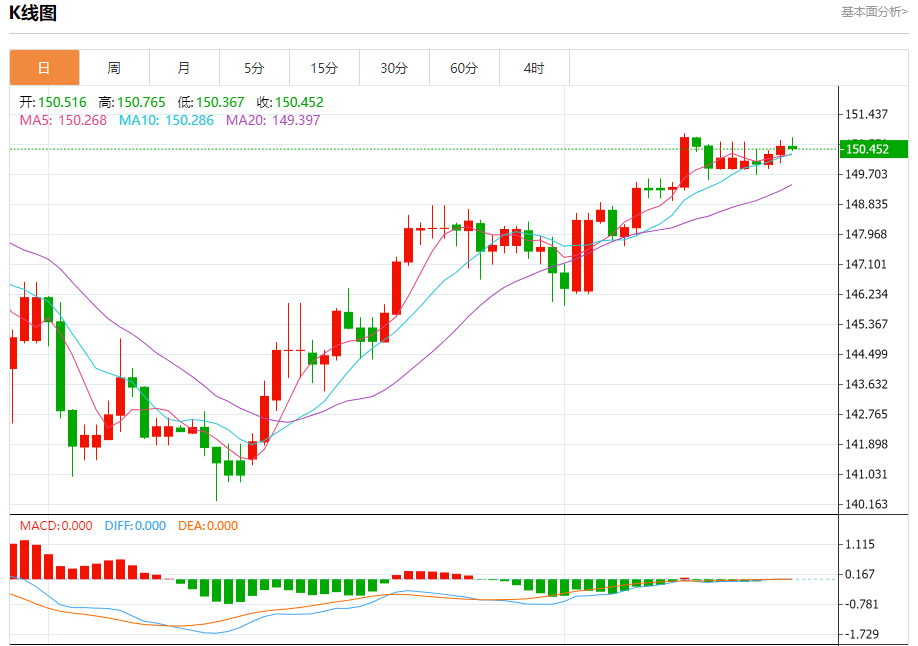Click the 143.632 price axis label

tap(866, 384)
